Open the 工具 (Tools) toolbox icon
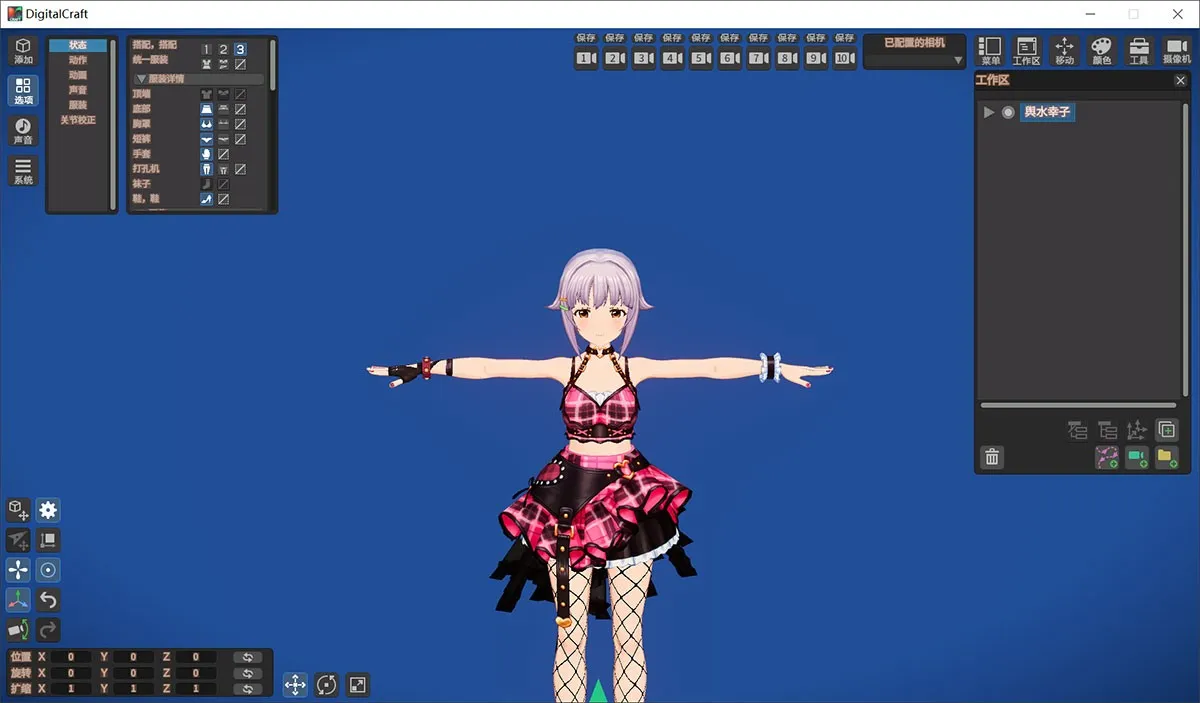Image resolution: width=1200 pixels, height=703 pixels. 1138,51
